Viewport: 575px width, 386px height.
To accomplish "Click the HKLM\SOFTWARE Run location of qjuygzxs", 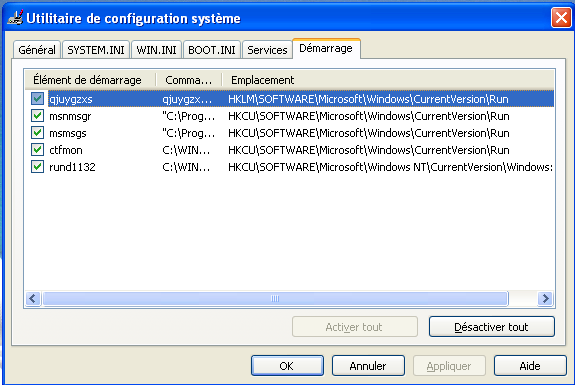I will [368, 99].
